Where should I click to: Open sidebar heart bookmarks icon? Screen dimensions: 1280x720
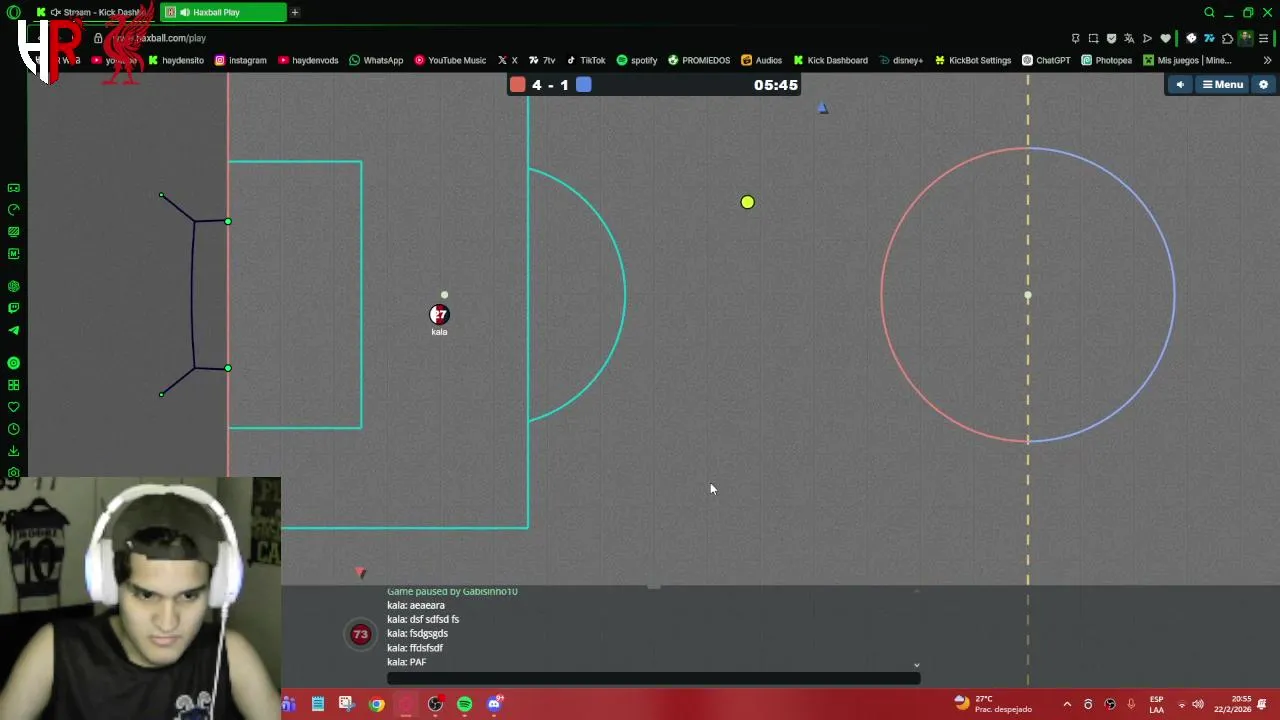tap(13, 407)
